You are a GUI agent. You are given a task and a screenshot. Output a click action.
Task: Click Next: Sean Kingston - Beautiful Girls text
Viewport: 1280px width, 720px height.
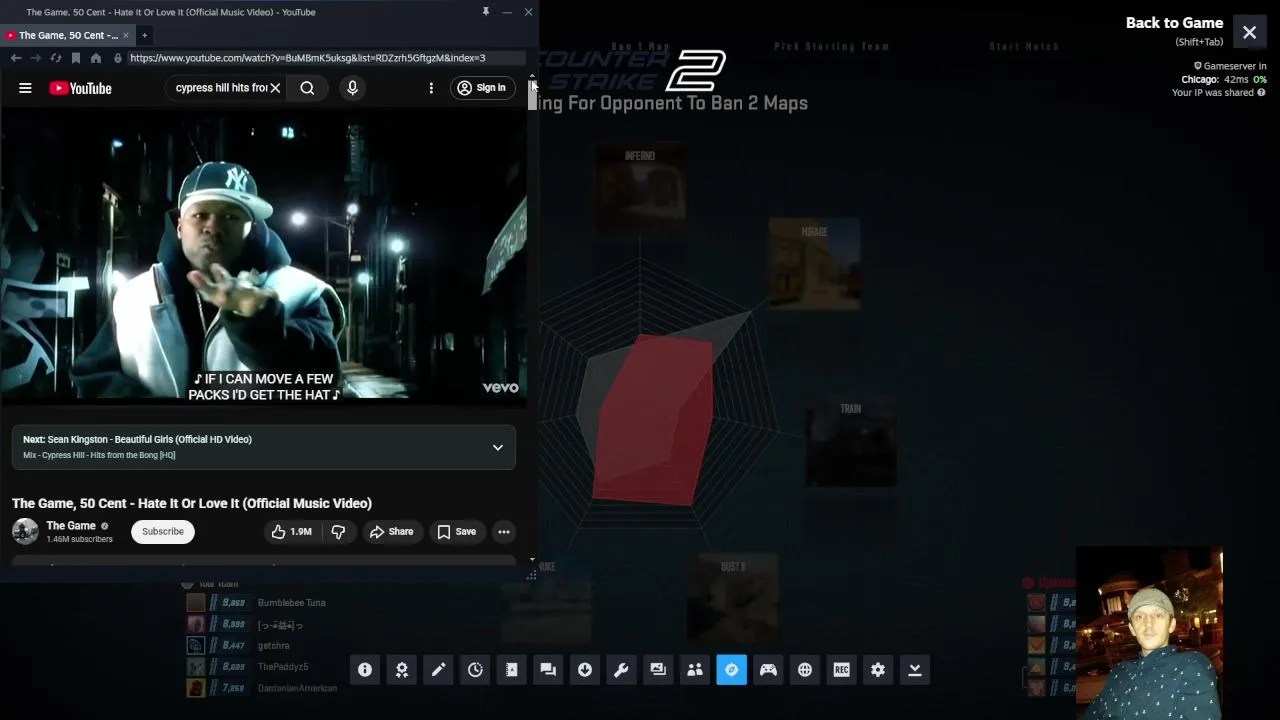click(137, 439)
